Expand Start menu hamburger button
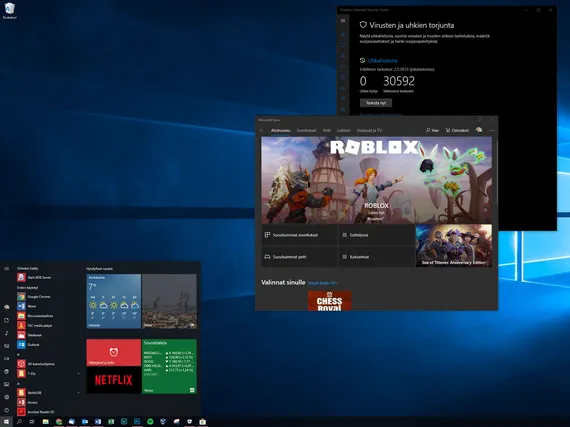570x427 pixels. point(7,269)
